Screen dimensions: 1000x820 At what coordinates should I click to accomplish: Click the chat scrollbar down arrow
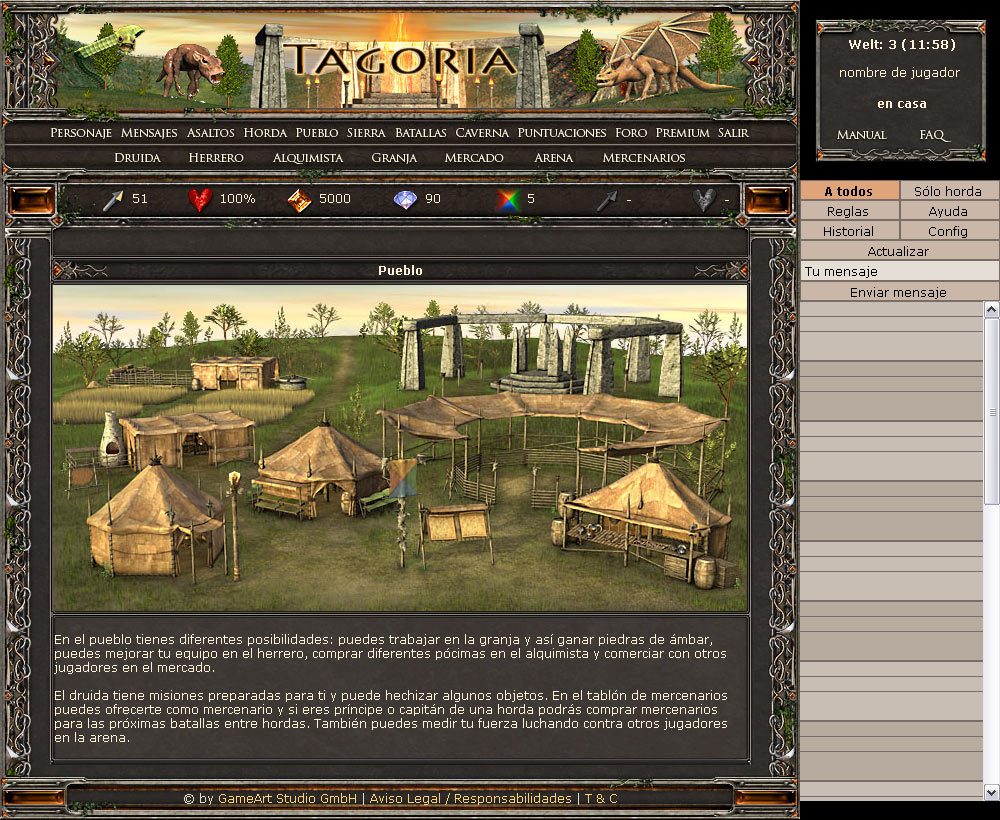991,791
